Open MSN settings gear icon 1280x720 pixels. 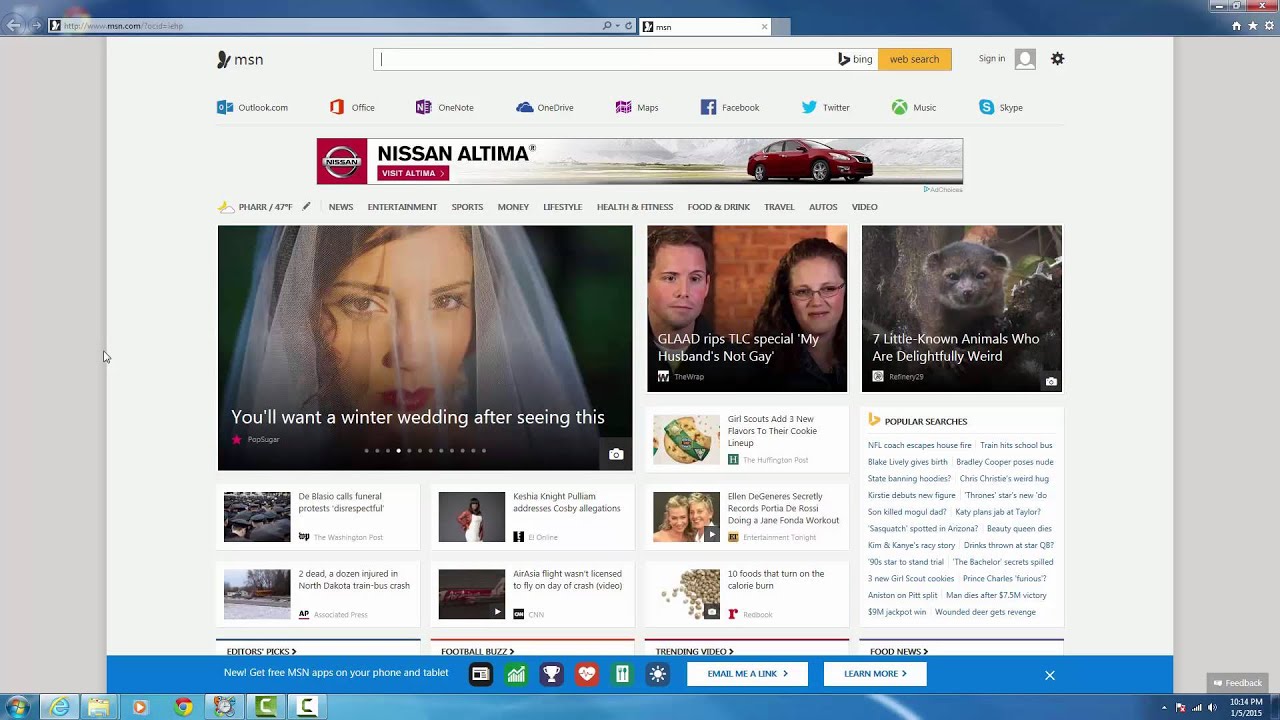(x=1057, y=59)
